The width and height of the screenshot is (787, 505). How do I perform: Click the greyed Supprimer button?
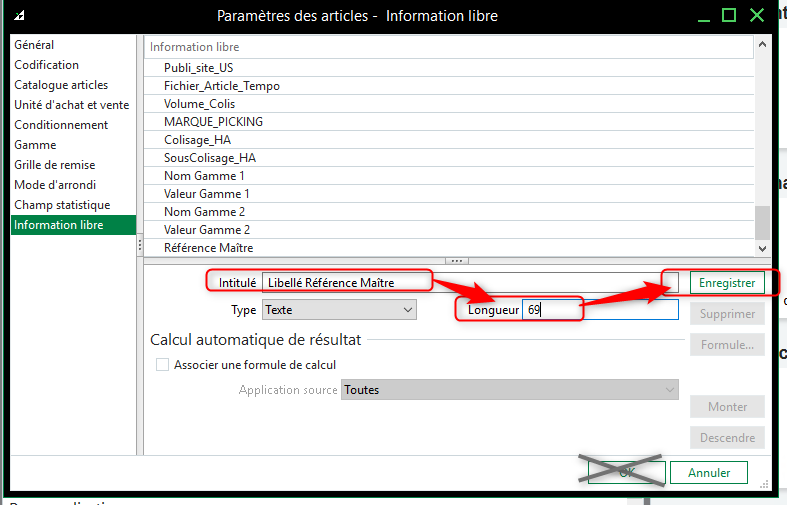(x=727, y=314)
